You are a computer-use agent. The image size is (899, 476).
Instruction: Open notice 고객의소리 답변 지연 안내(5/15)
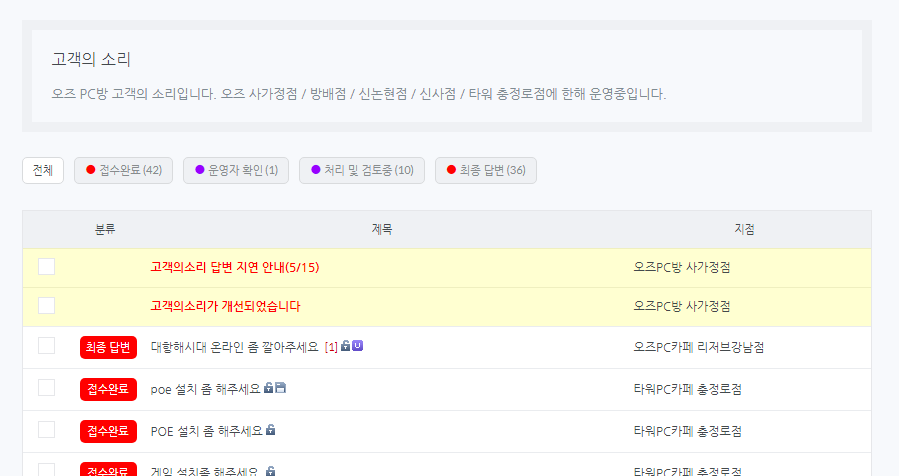tap(235, 267)
